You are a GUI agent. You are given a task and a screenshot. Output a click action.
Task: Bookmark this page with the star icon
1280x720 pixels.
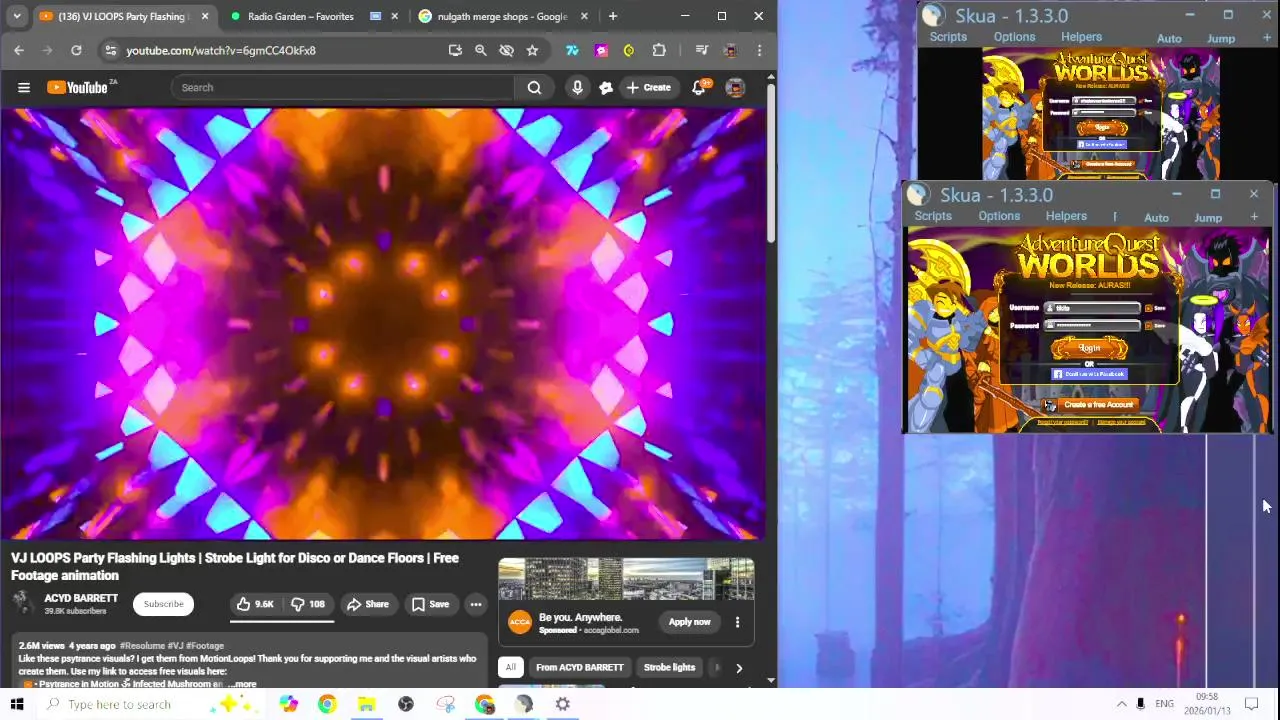tap(532, 50)
